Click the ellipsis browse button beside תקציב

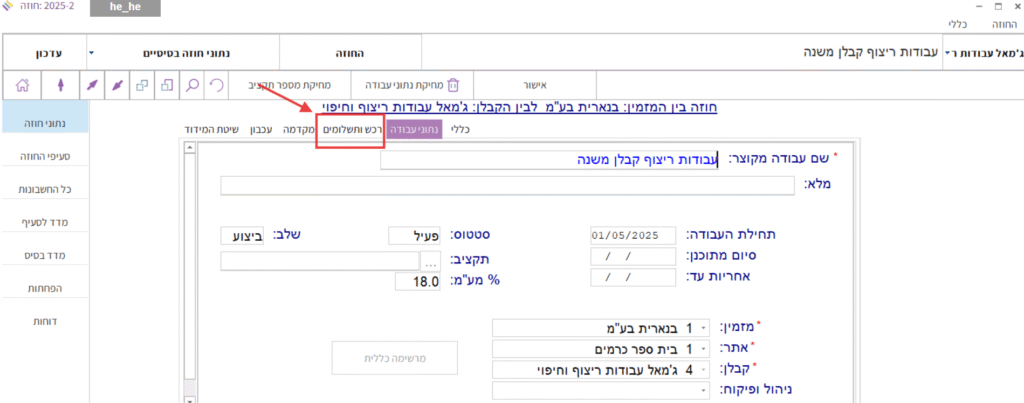[x=429, y=261]
